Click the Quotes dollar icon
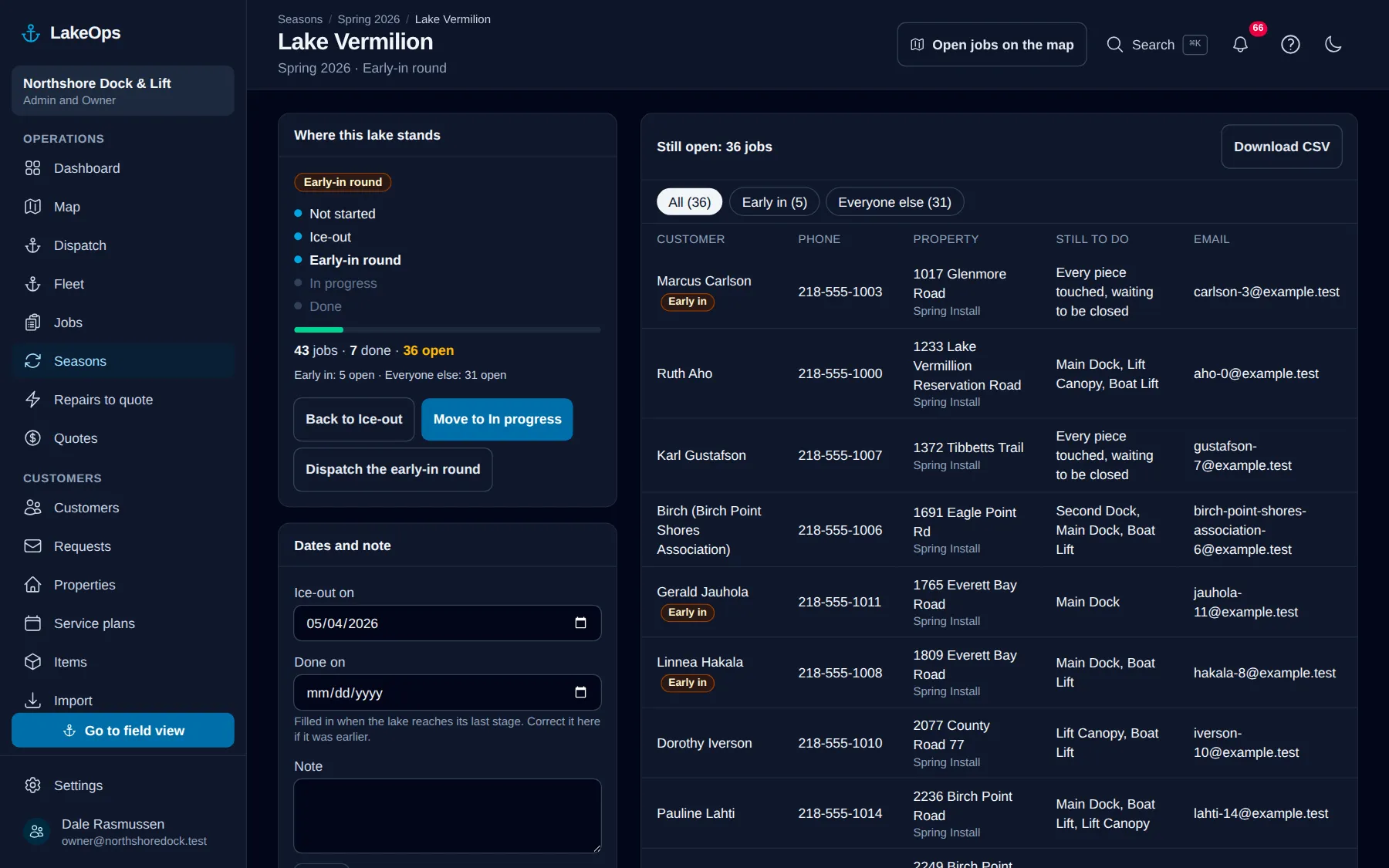The image size is (1389, 868). pos(32,438)
